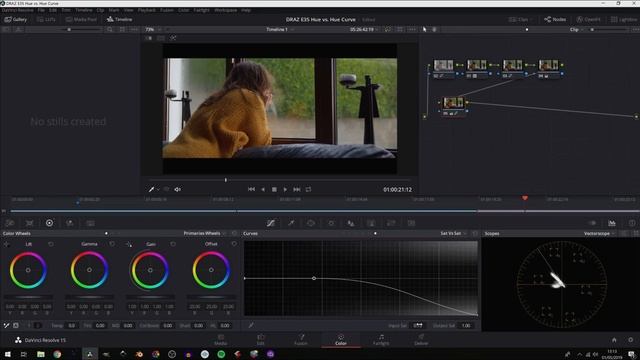Click the curve eyedropper below the graph
This screenshot has width=640, height=360.
251,325
